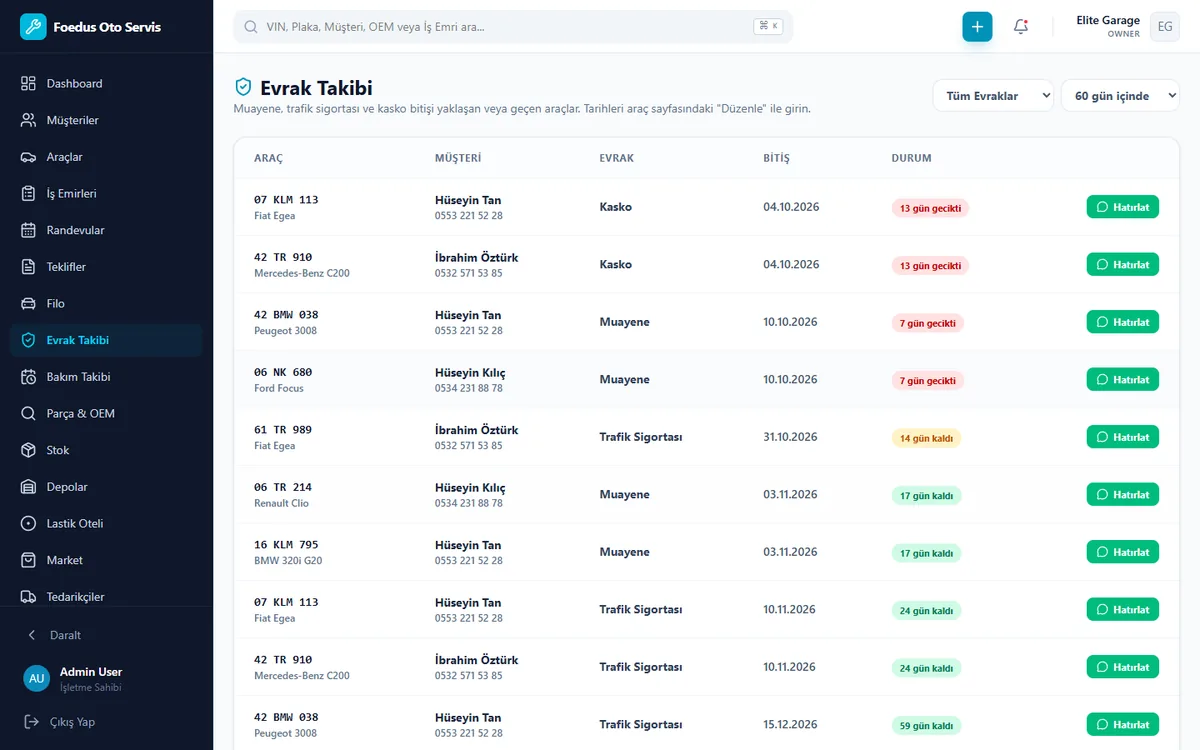The image size is (1200, 750).
Task: Click Hatırlat for 06 TR 214 Renault Clio
Action: coord(1123,495)
